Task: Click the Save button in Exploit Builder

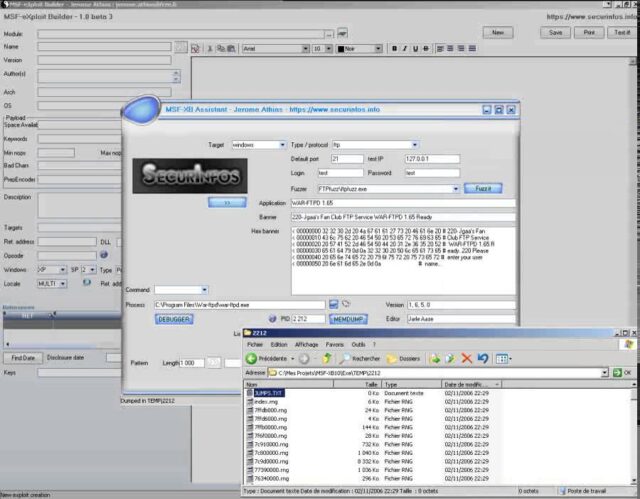Action: point(555,33)
